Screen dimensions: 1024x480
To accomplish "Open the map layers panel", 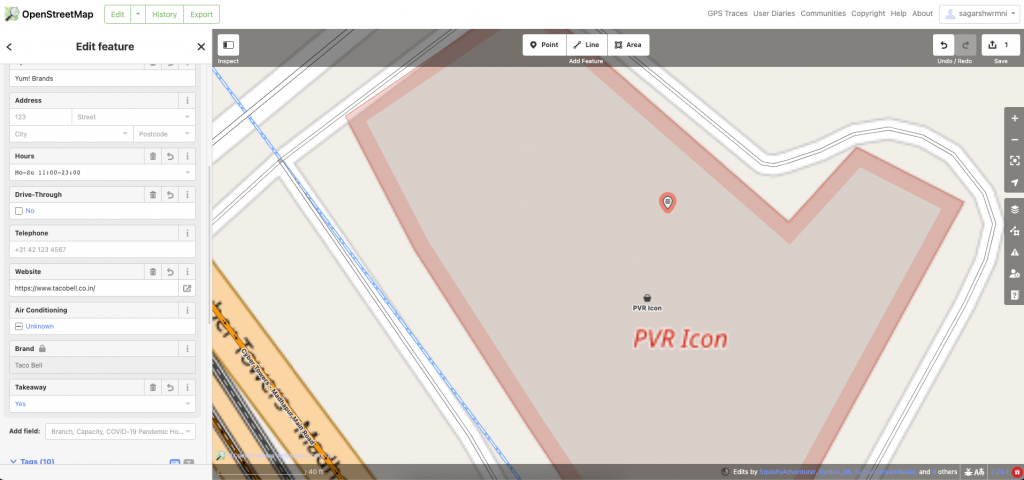I will 1014,210.
